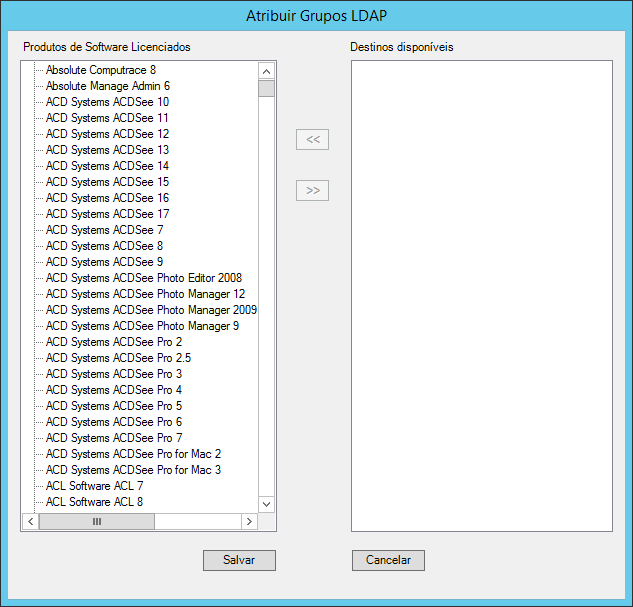The width and height of the screenshot is (633, 607).
Task: Select ACL Software ACL 8
Action: (x=95, y=502)
